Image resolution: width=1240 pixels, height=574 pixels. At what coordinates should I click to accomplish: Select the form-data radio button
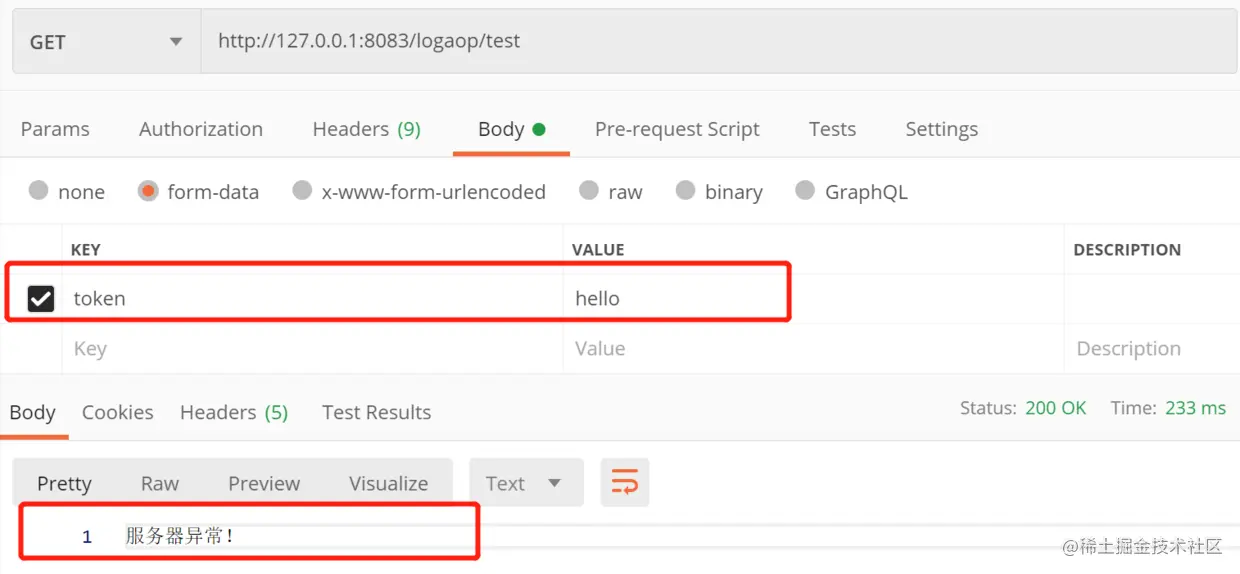[148, 191]
